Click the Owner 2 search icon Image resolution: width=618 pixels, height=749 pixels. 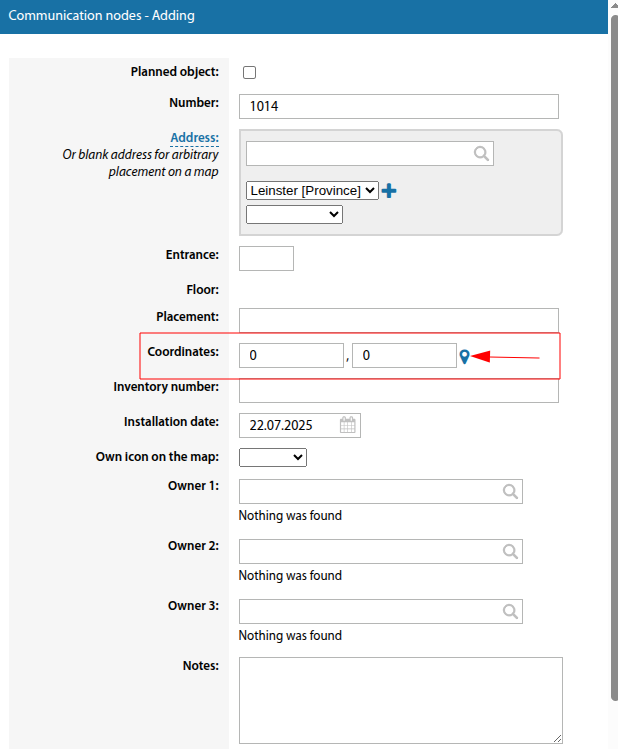click(510, 551)
